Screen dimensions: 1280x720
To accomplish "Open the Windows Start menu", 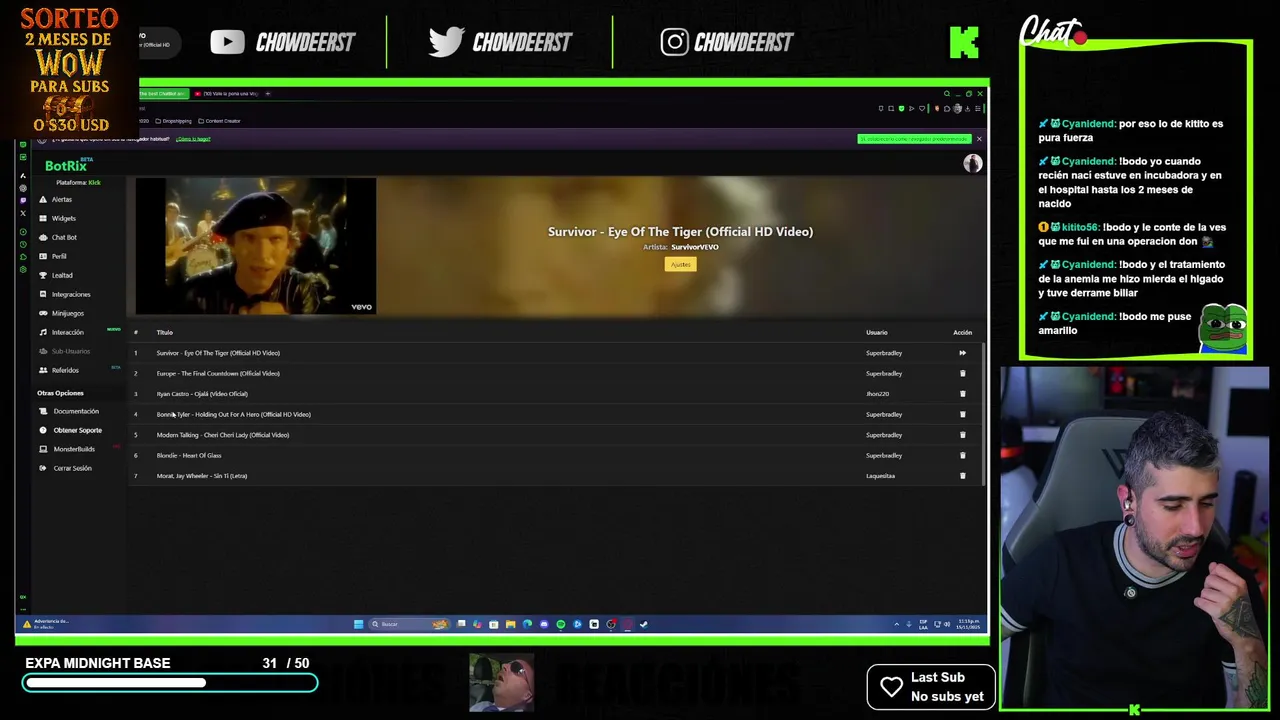I will pos(358,624).
